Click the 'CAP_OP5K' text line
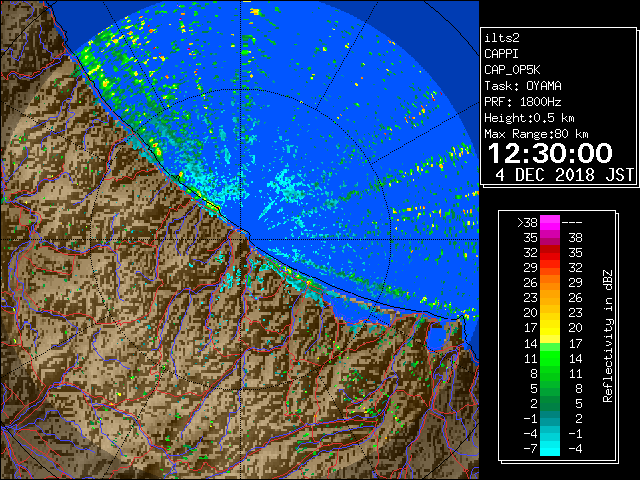The width and height of the screenshot is (640, 480). 512,70
